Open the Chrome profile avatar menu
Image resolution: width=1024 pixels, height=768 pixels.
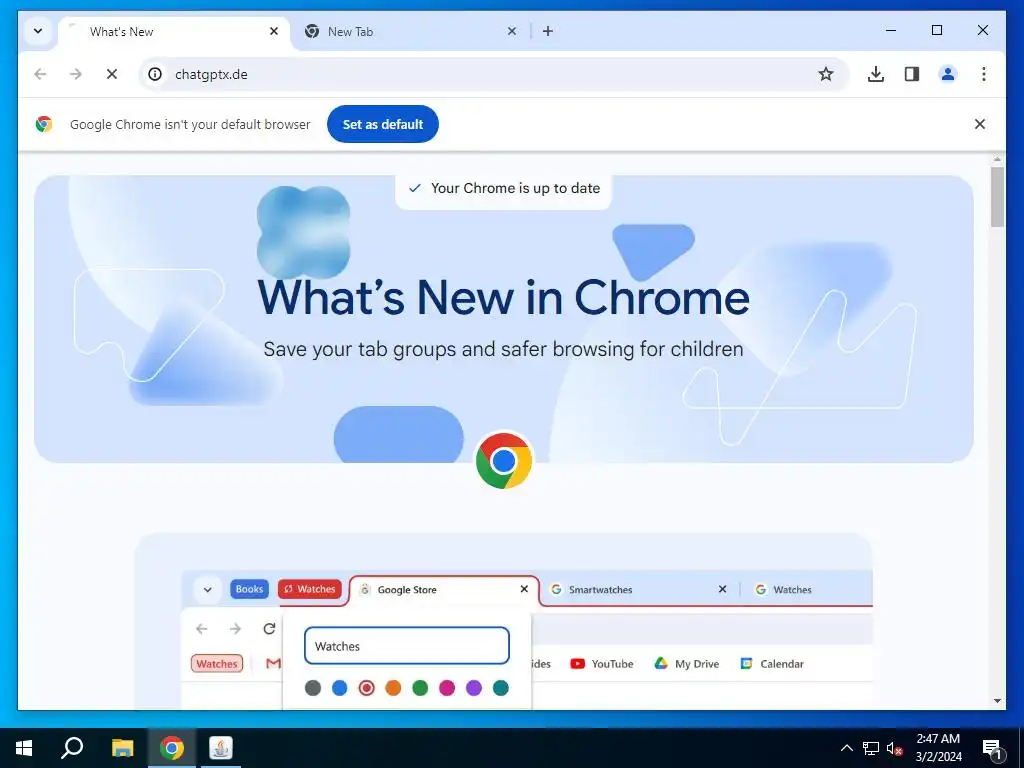point(948,74)
